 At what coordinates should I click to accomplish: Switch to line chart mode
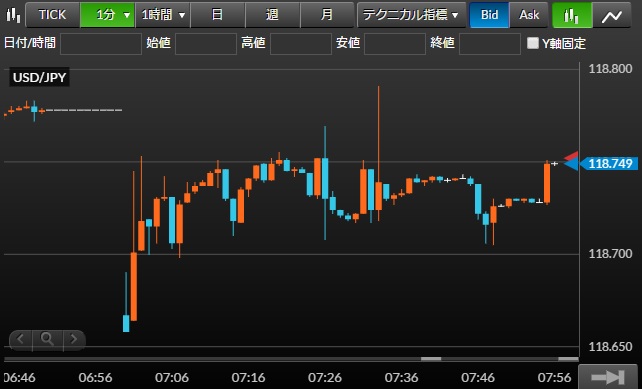click(612, 15)
